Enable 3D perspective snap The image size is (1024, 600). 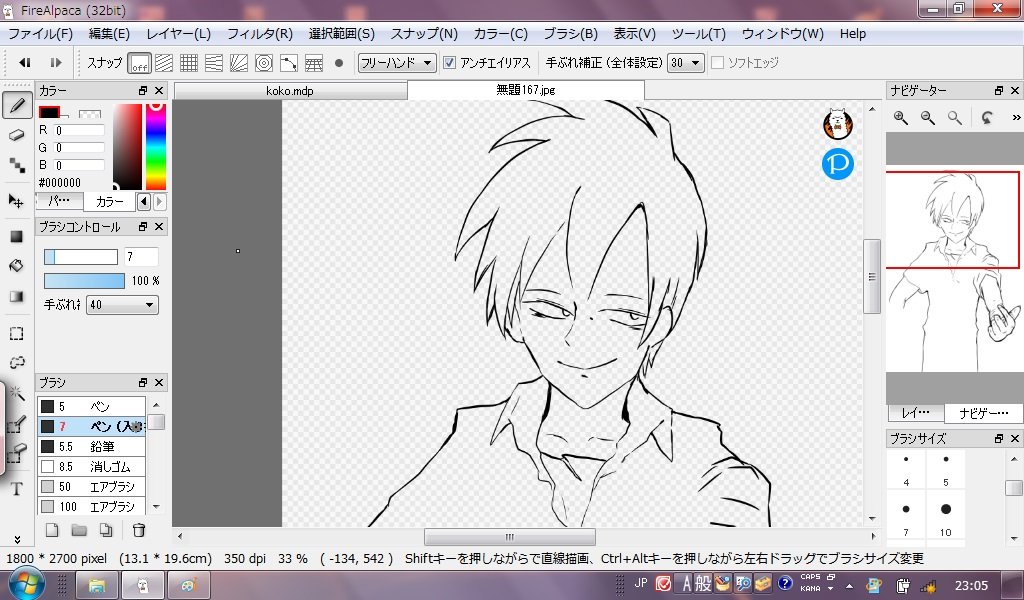[313, 63]
